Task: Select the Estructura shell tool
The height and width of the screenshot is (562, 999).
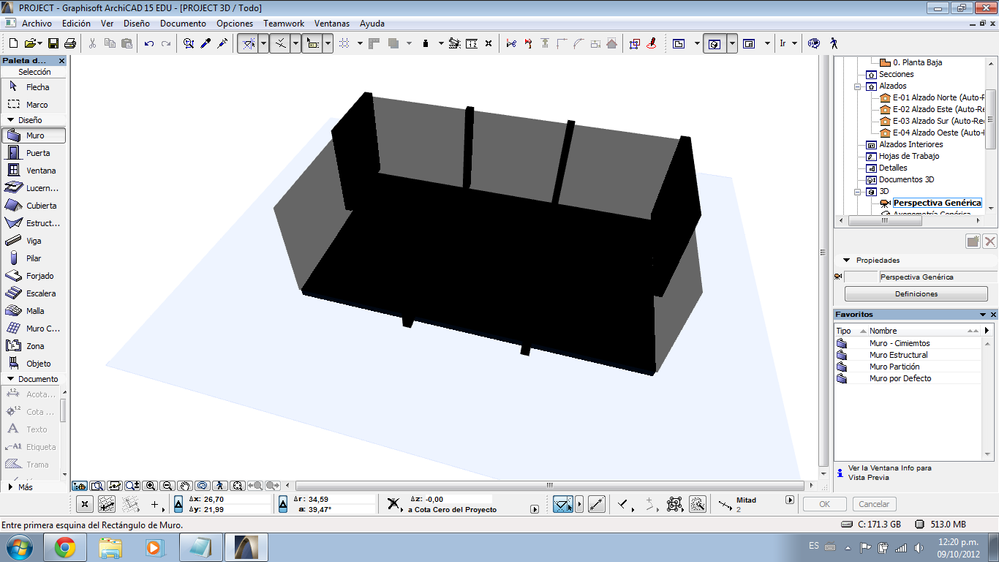Action: point(34,223)
